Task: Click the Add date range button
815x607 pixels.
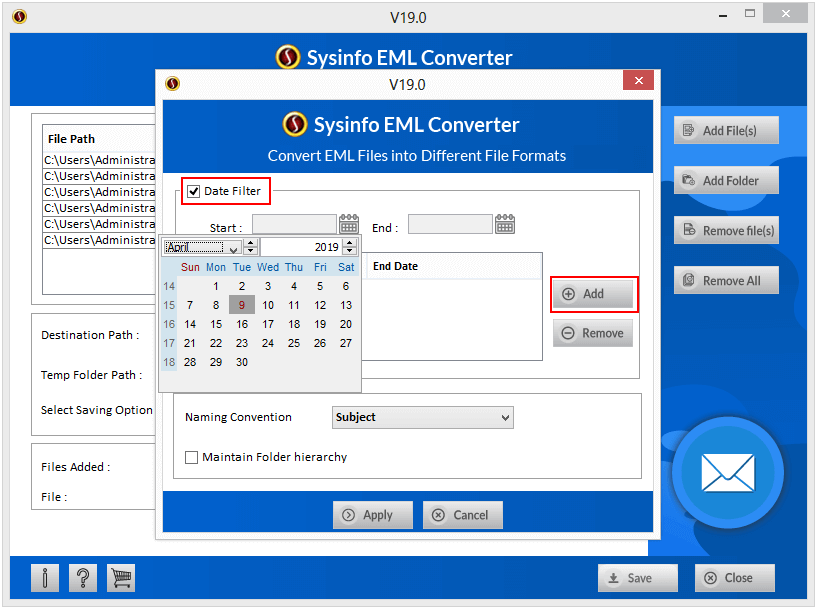Action: pyautogui.click(x=593, y=294)
